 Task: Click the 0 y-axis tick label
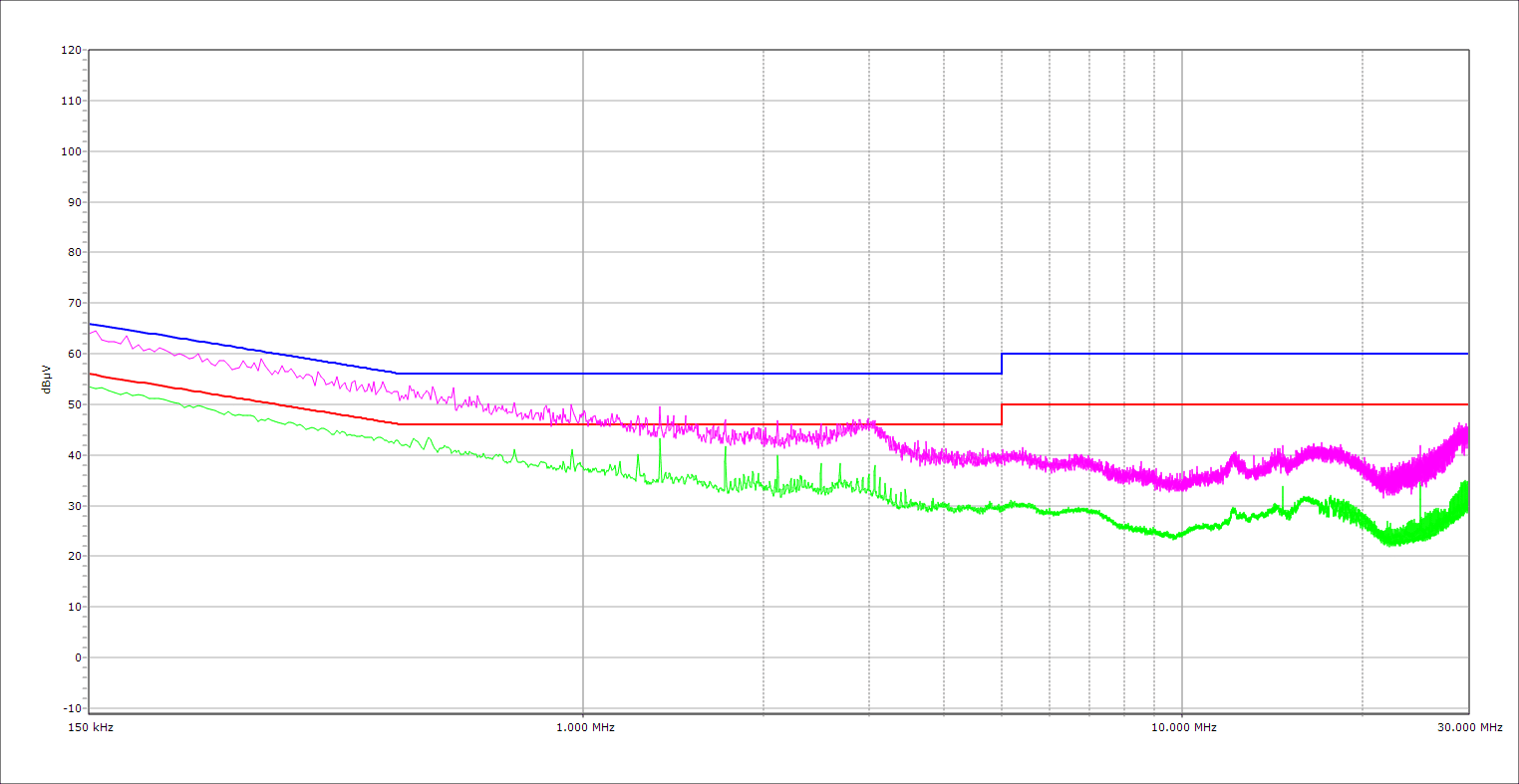(76, 657)
